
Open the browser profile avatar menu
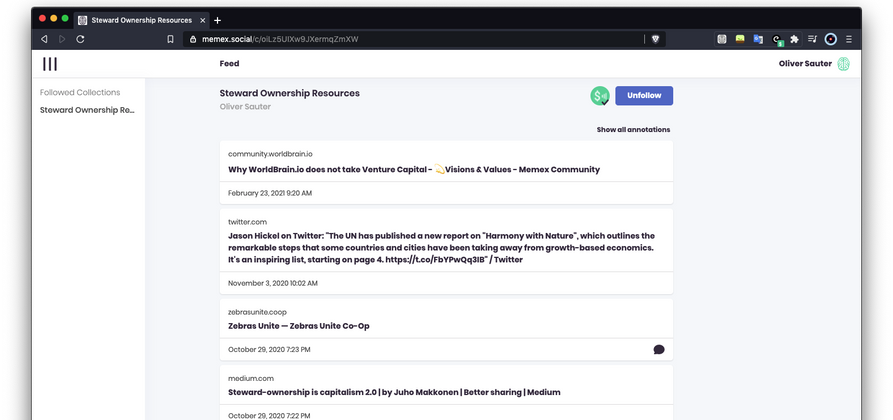tap(830, 39)
